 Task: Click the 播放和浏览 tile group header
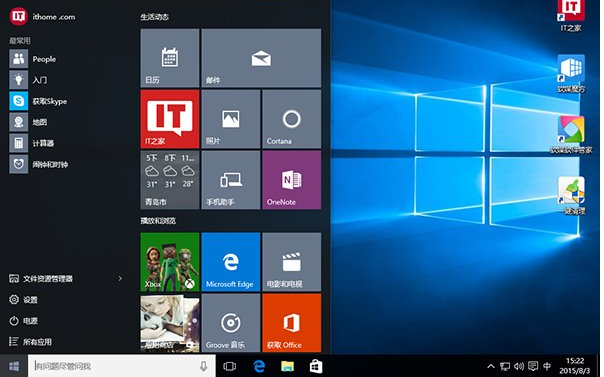tap(158, 221)
